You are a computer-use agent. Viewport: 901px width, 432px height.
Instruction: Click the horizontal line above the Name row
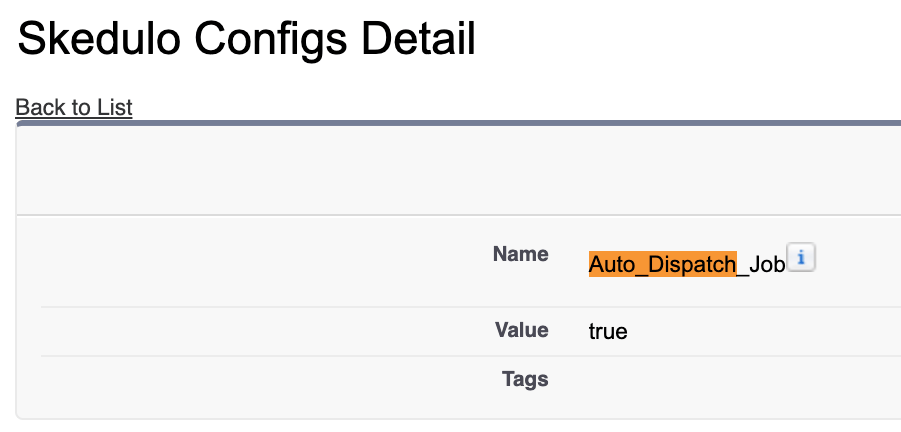(459, 215)
